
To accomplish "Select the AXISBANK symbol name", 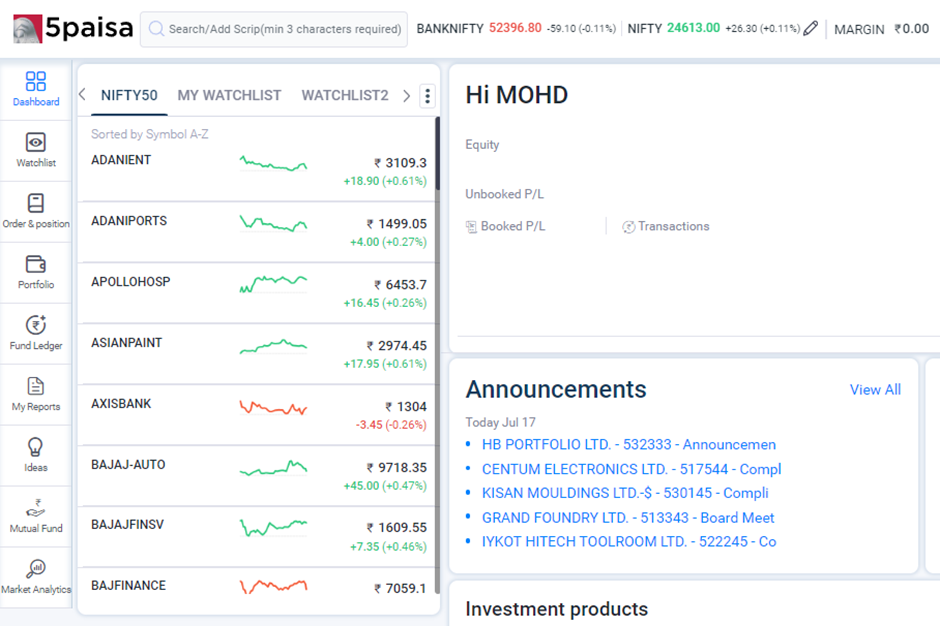I will 121,404.
